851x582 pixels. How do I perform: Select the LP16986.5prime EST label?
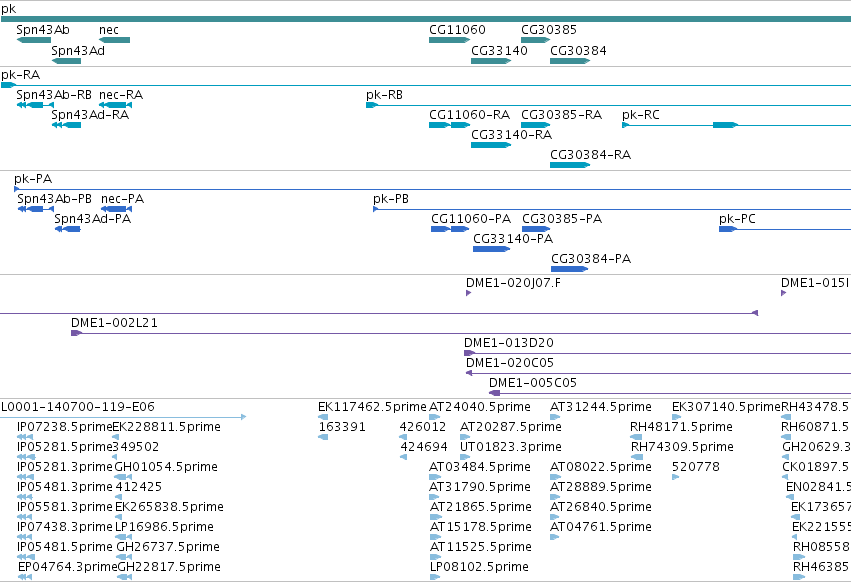[x=164, y=527]
